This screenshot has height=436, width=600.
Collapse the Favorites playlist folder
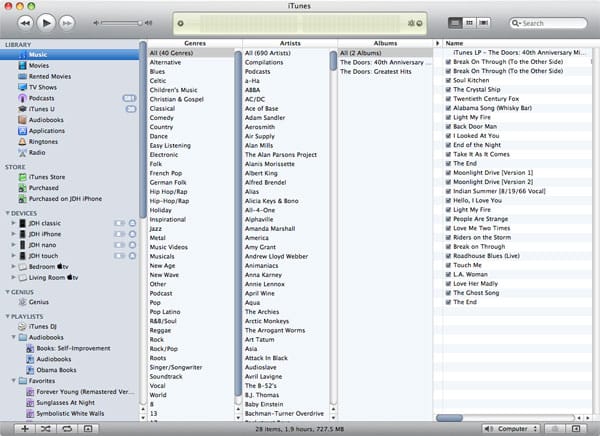click(13, 381)
